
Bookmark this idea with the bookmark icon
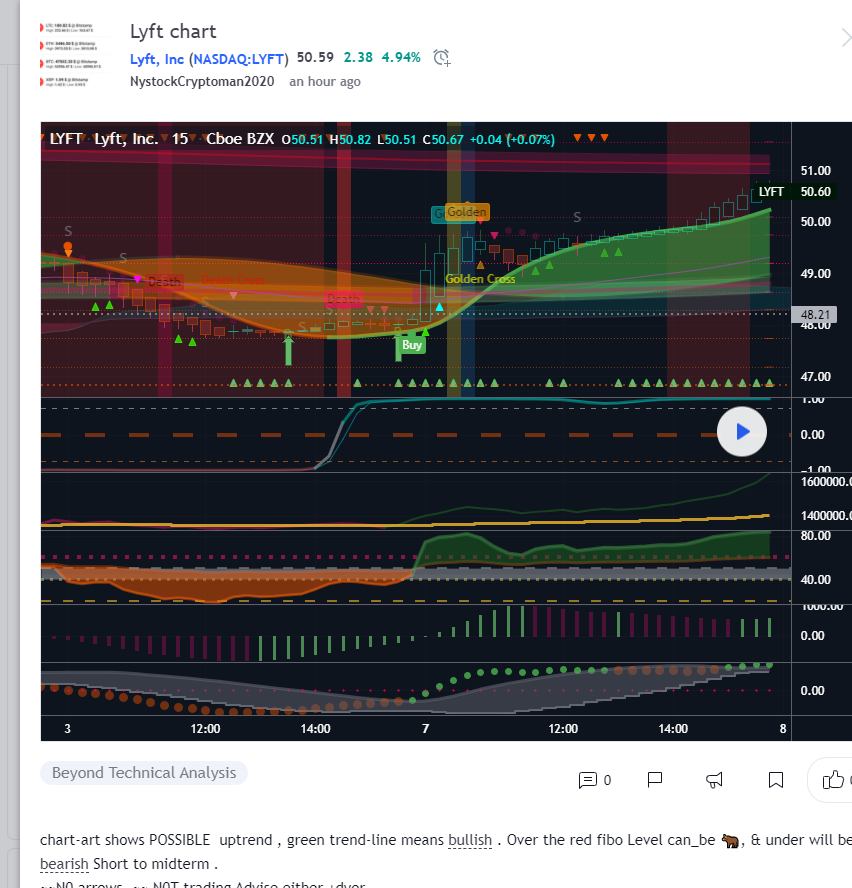pyautogui.click(x=776, y=780)
